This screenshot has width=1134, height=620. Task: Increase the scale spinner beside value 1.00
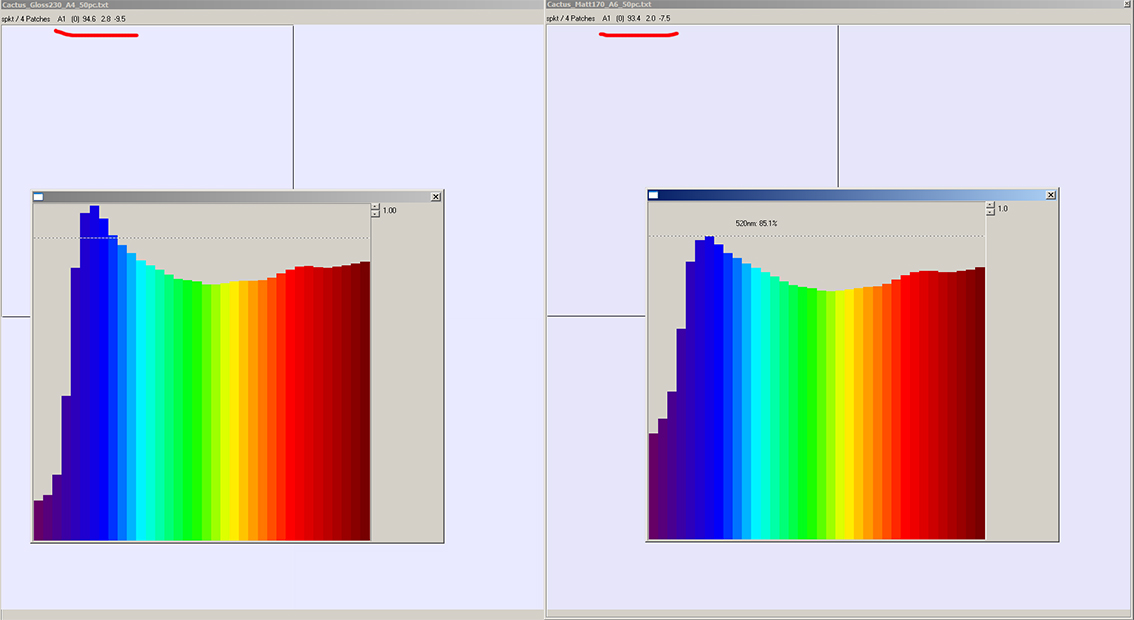point(375,207)
